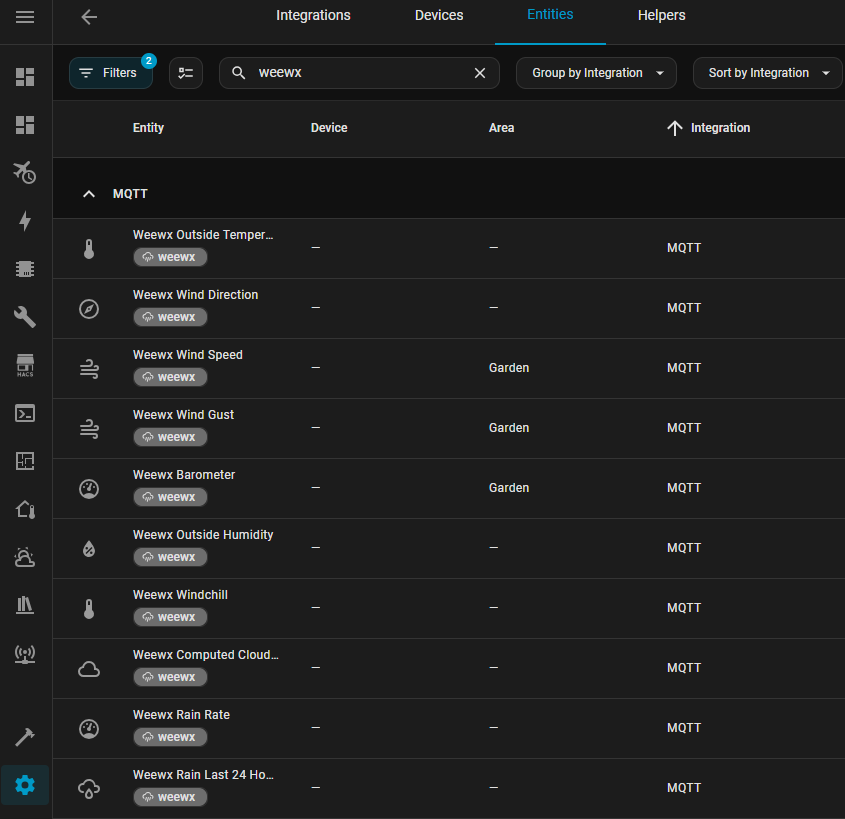This screenshot has height=819, width=845.
Task: Open the Sort by Integration dropdown
Action: click(767, 73)
